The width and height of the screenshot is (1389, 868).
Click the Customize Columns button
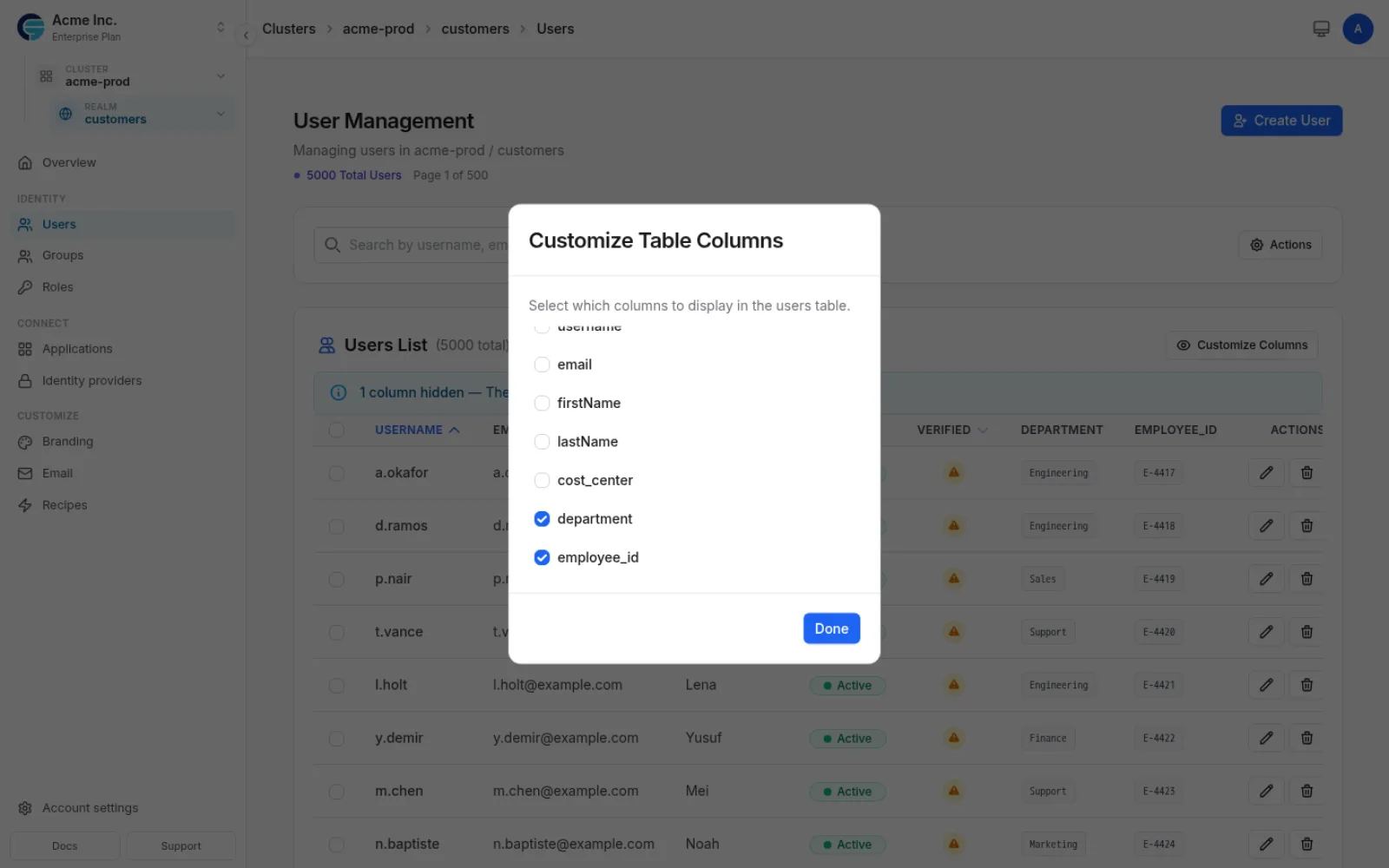click(1242, 345)
